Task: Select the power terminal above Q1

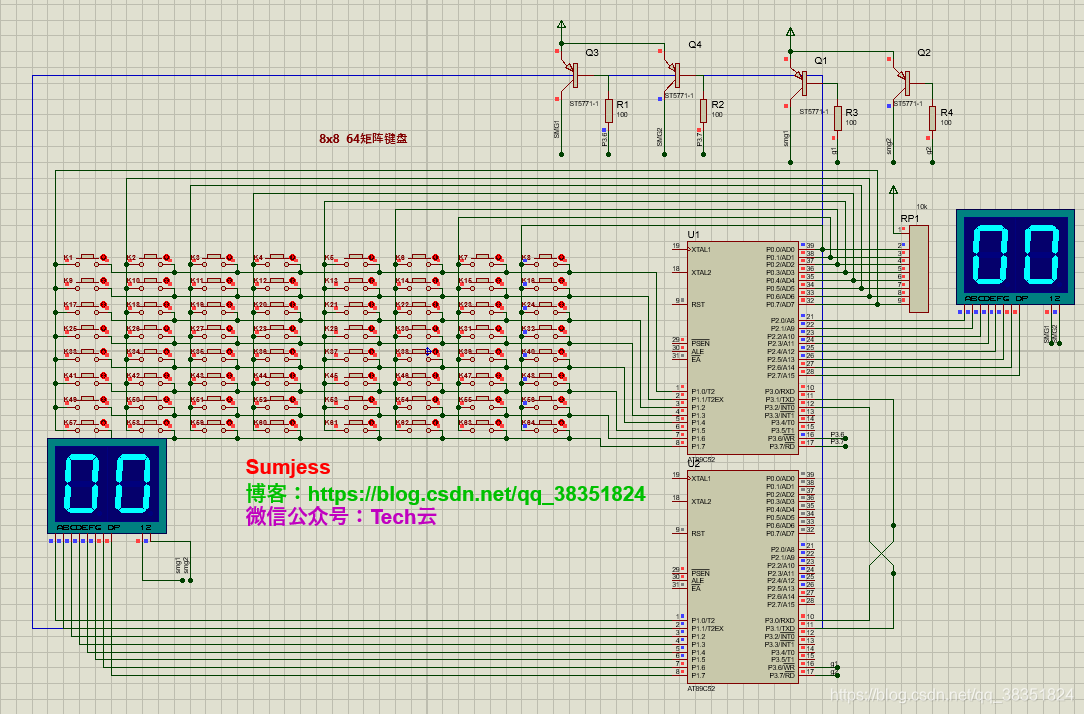Action: pyautogui.click(x=790, y=32)
